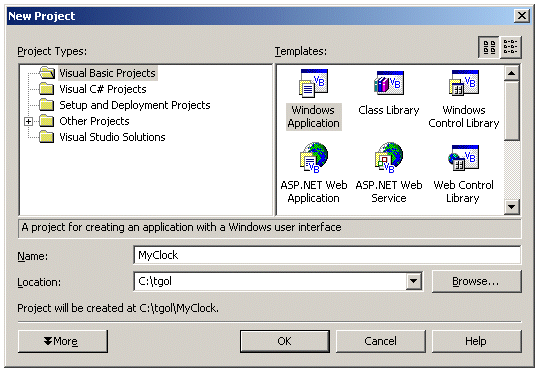Click the Other Projects folder icon
Screen dimensions: 540x373
point(46,121)
